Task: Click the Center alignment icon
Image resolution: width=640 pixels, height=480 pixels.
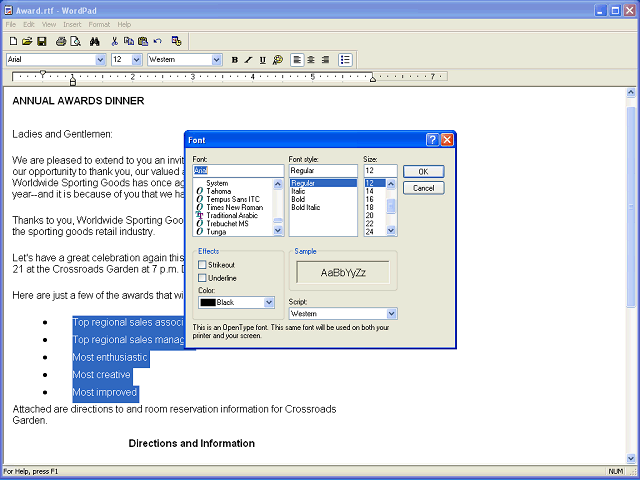Action: (x=311, y=60)
